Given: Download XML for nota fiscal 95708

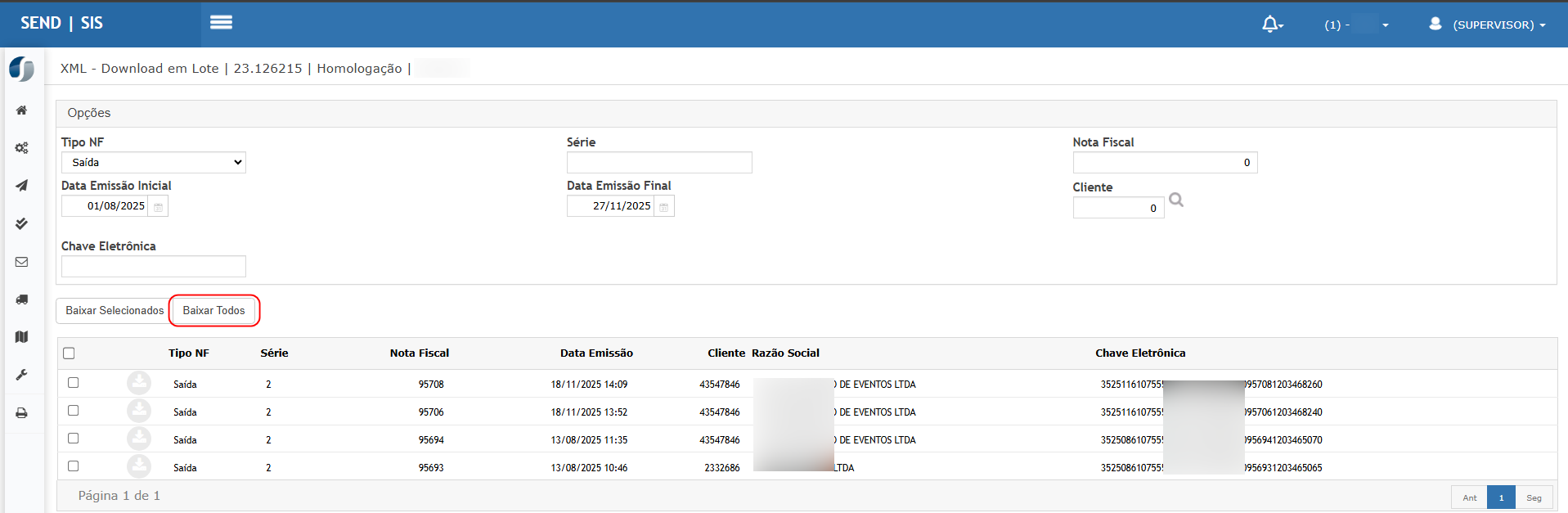Looking at the screenshot, I should click(139, 383).
